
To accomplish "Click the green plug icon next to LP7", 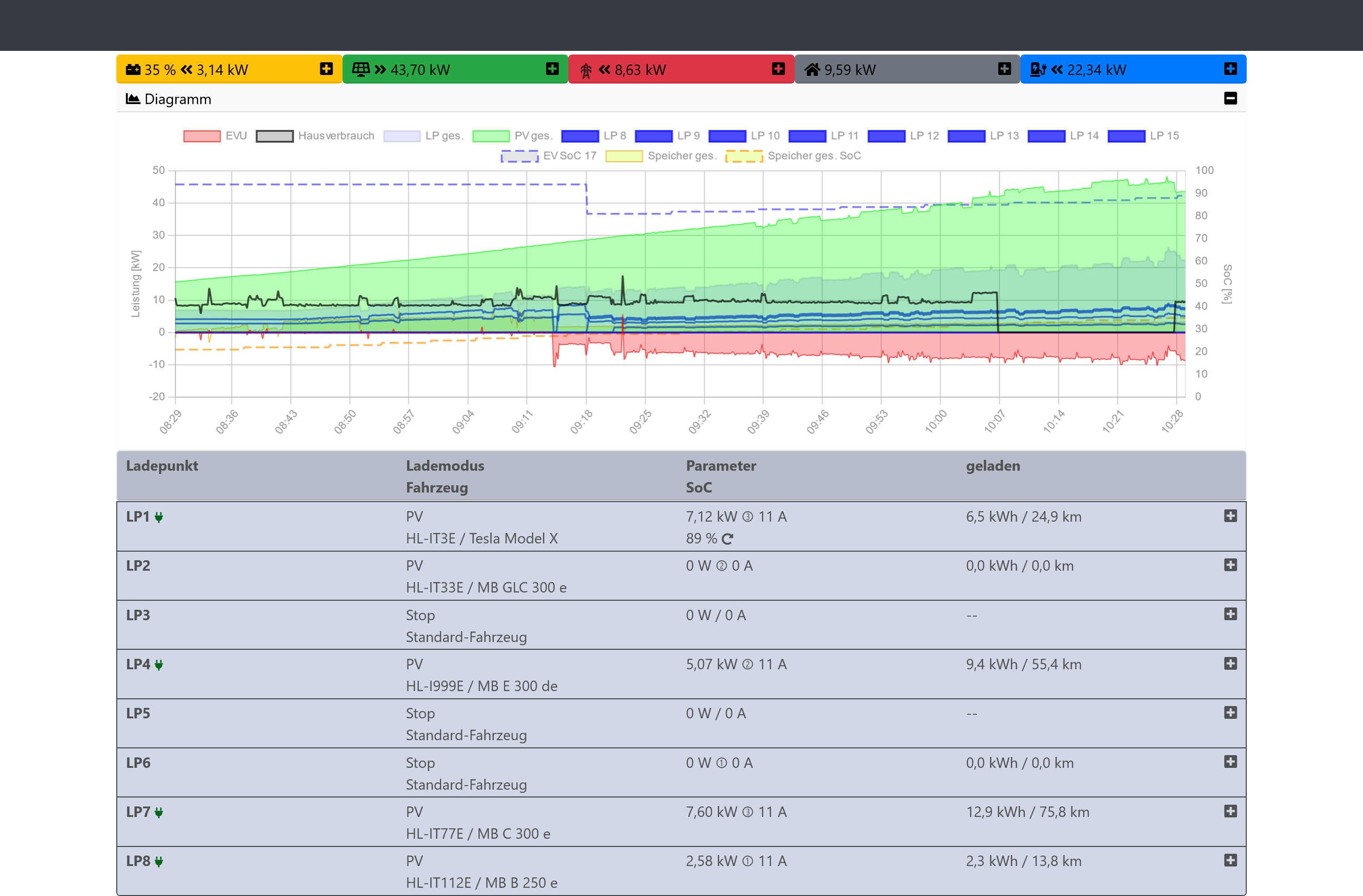I will coord(159,812).
